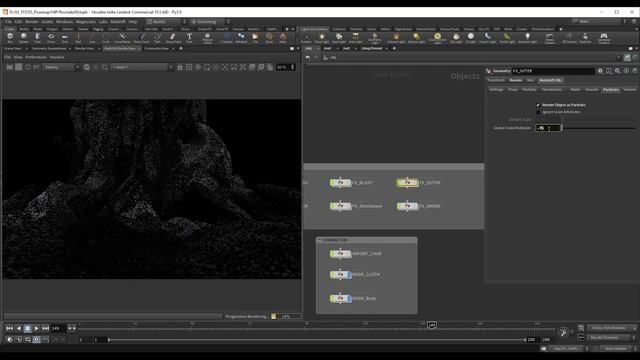
Task: Switch to the Transform parameter tab
Action: [x=496, y=80]
